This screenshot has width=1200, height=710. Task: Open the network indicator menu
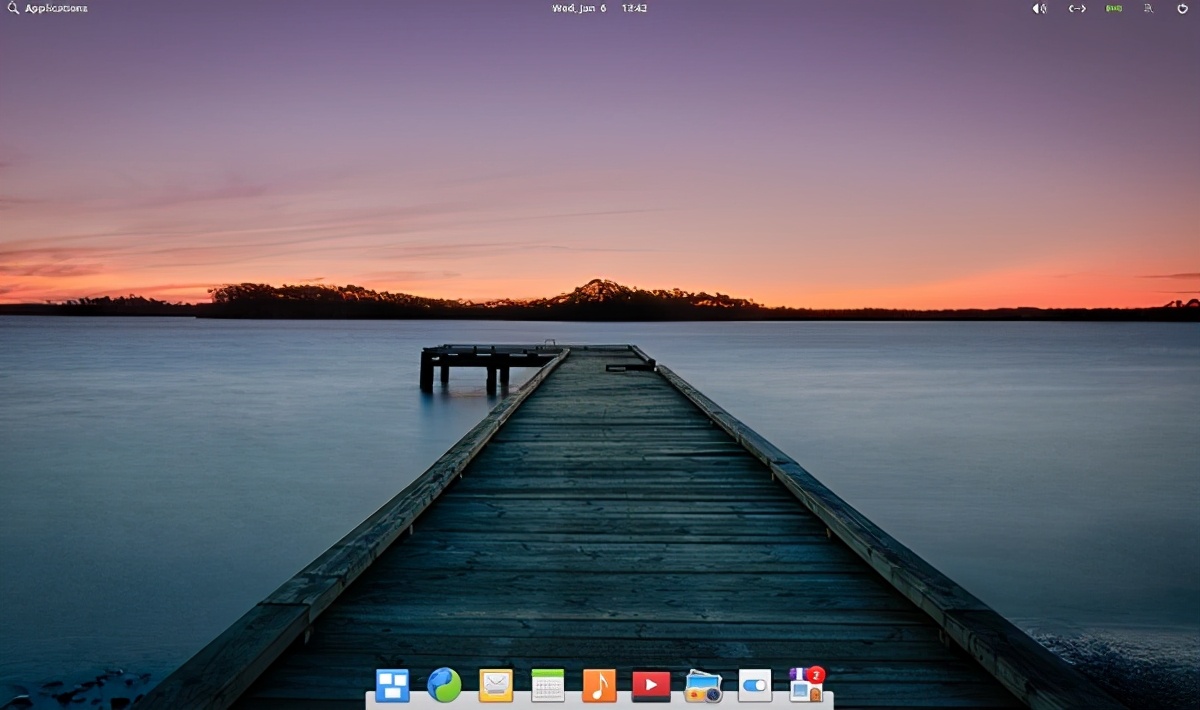click(1077, 8)
